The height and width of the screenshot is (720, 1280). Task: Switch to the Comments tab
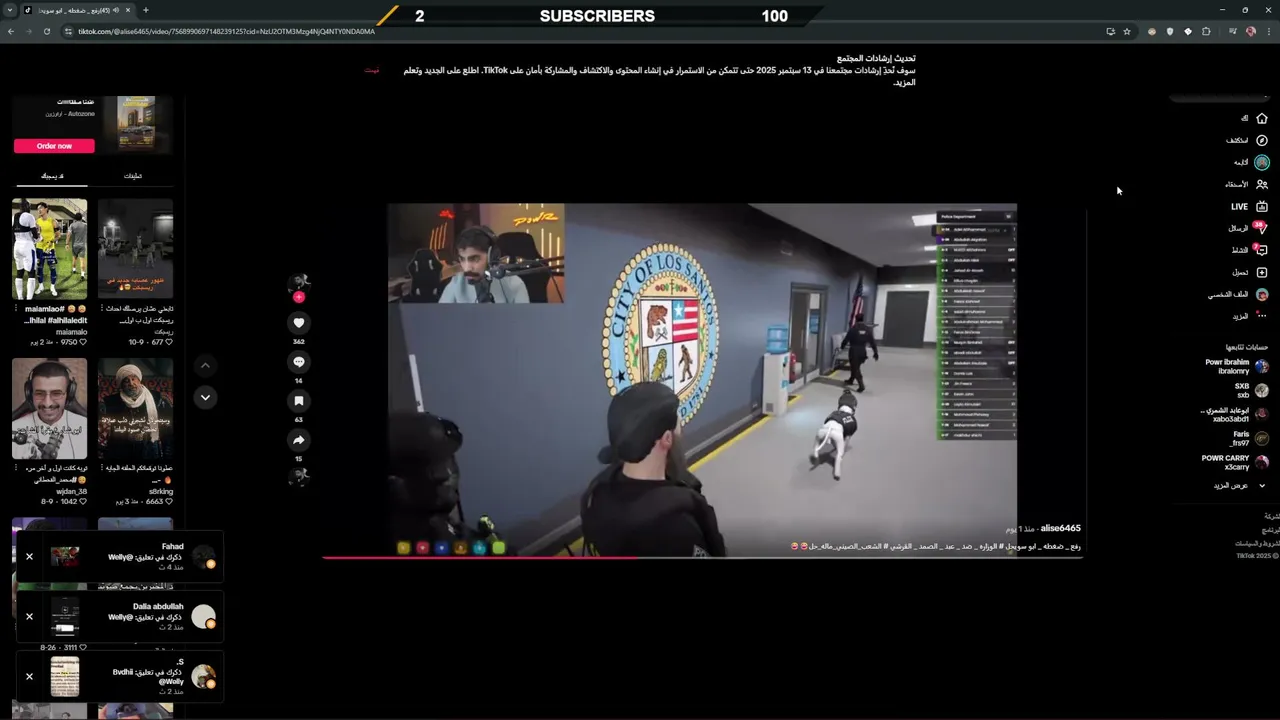pos(132,176)
